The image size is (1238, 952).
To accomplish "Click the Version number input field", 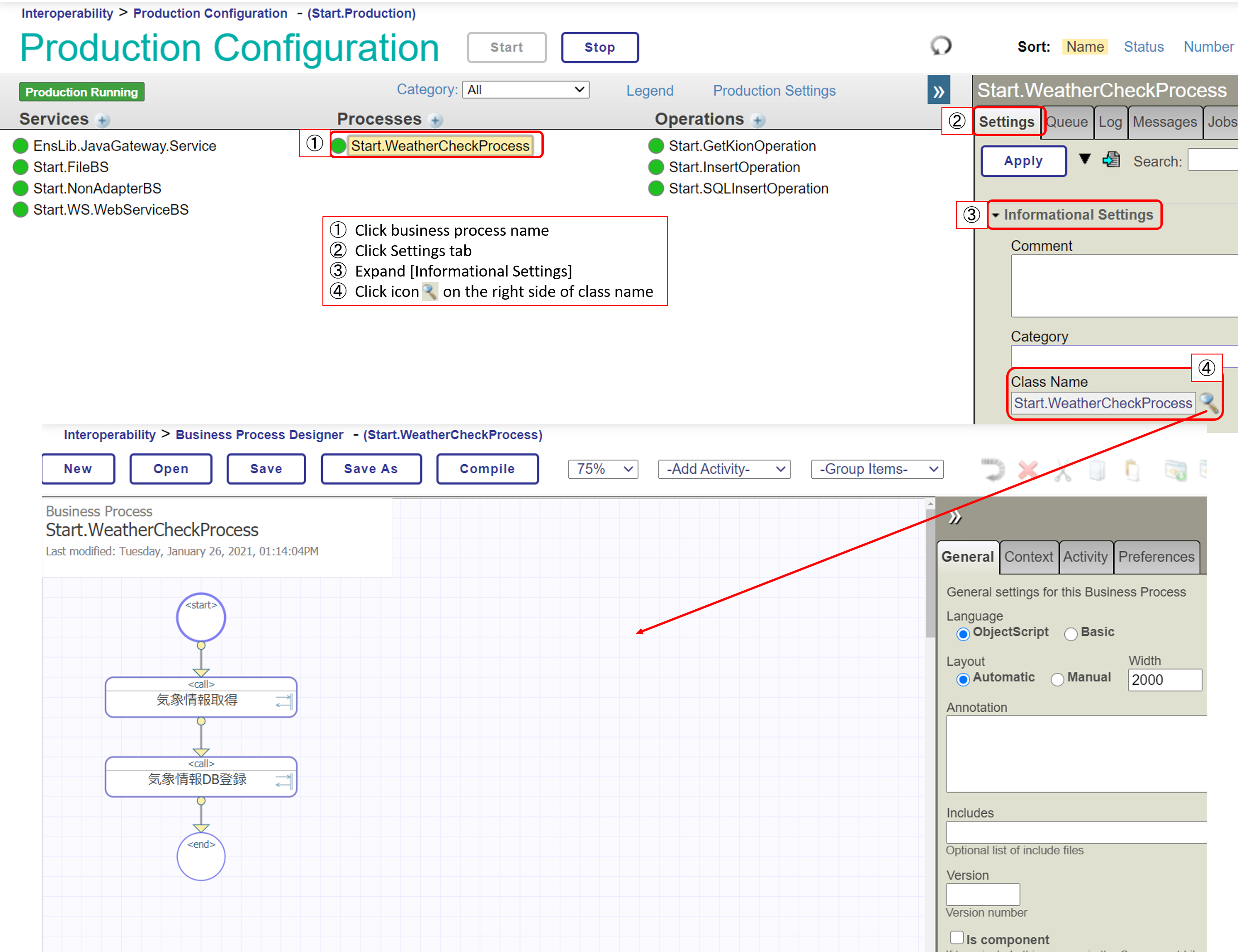I will (x=983, y=894).
